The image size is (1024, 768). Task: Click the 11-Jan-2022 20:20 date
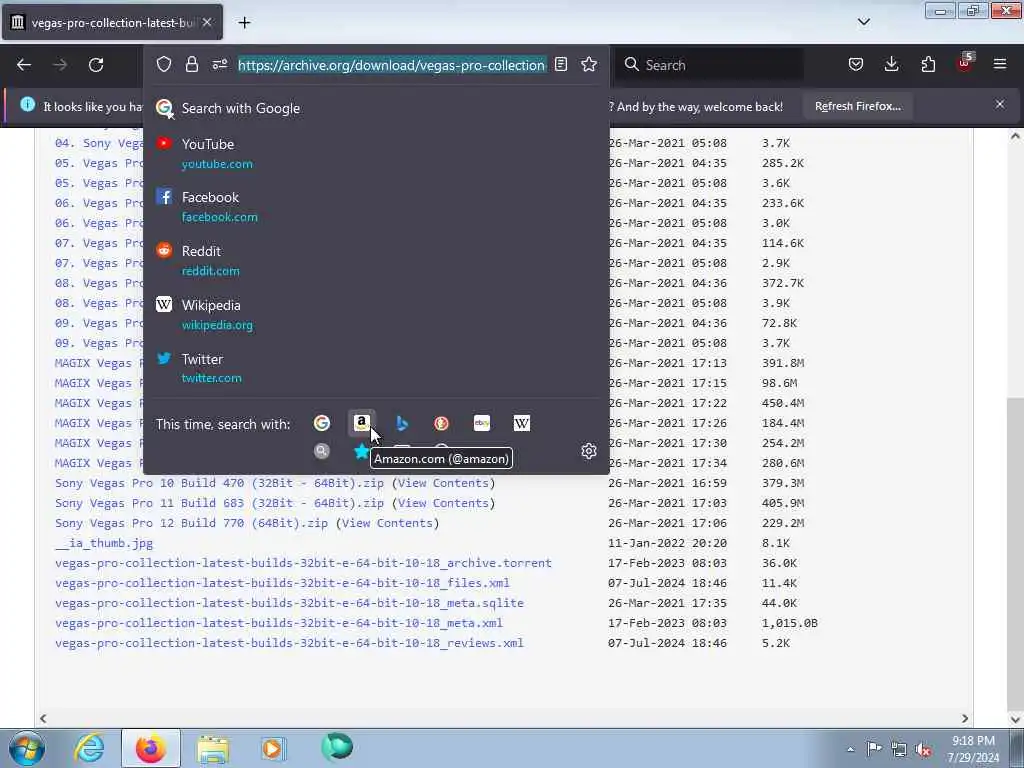[667, 543]
